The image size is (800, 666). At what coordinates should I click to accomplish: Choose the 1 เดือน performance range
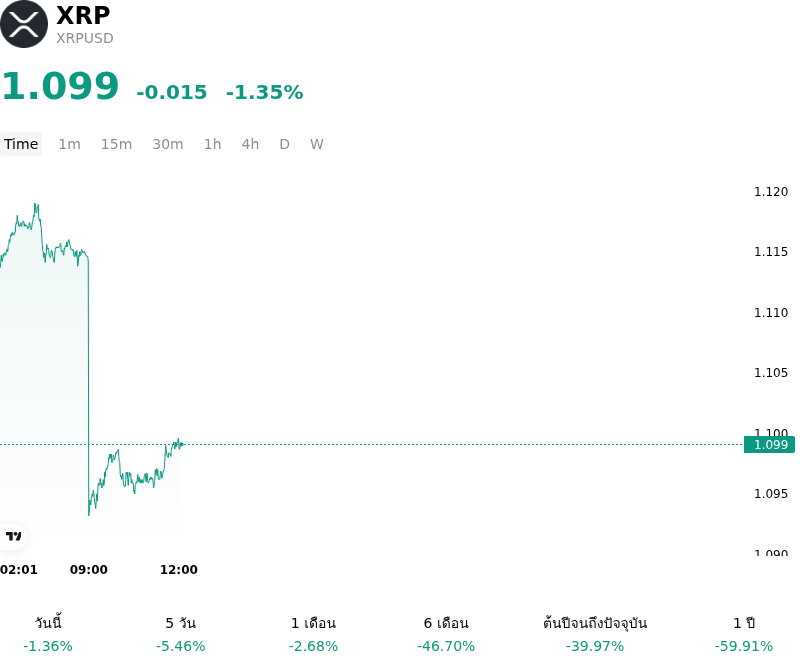[x=313, y=634]
